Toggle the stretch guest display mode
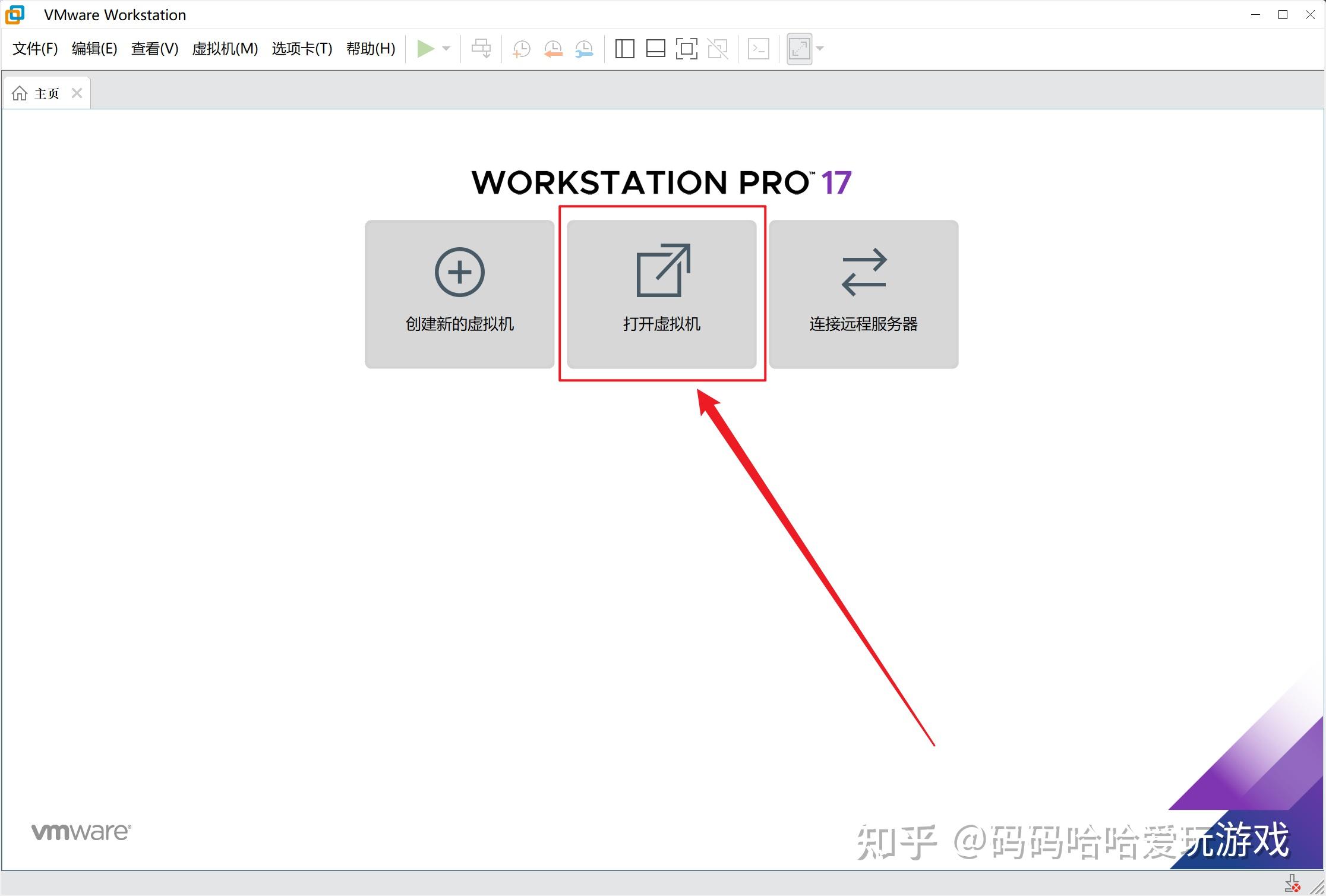1326x896 pixels. (x=799, y=49)
